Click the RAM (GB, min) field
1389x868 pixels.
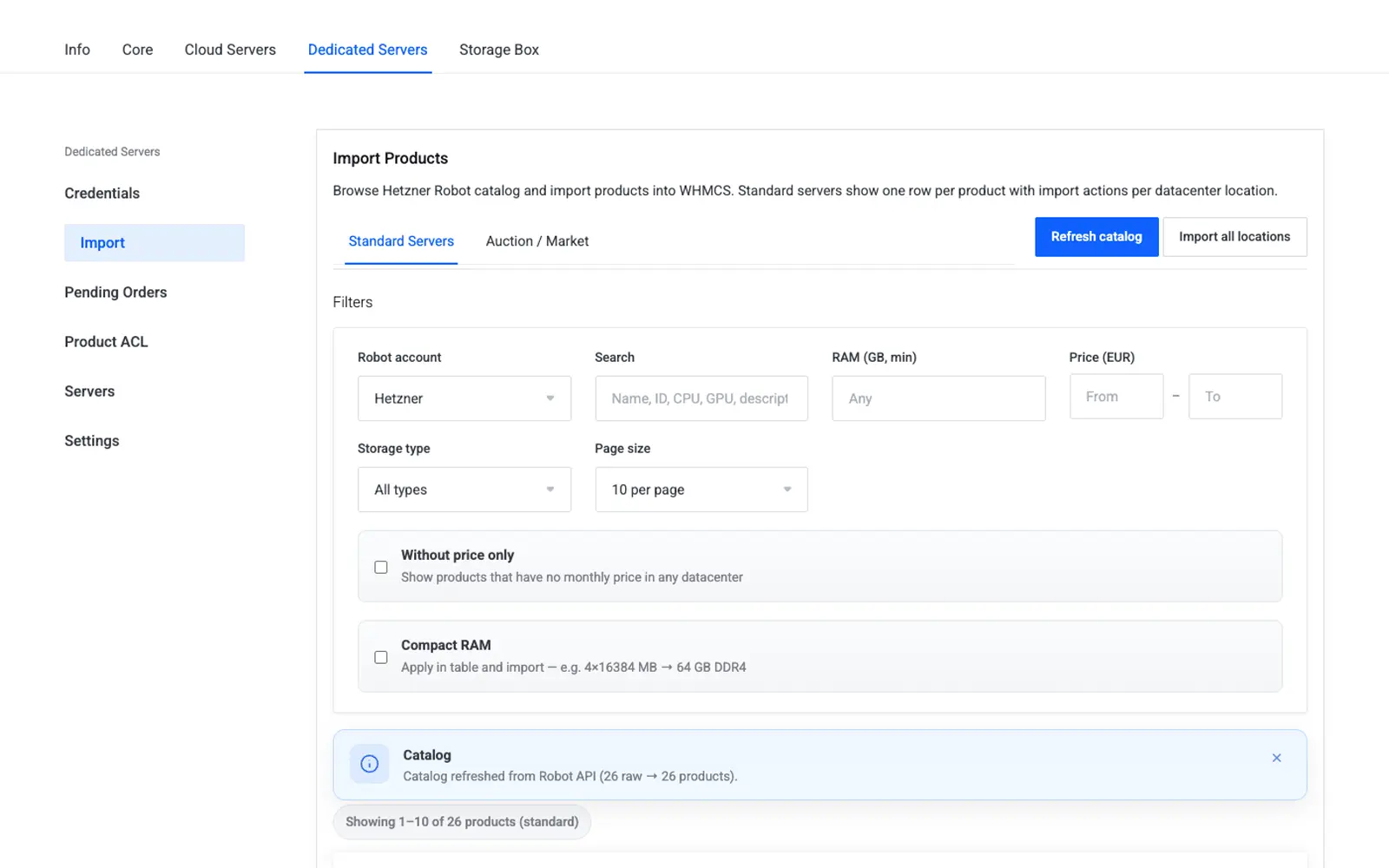[938, 398]
